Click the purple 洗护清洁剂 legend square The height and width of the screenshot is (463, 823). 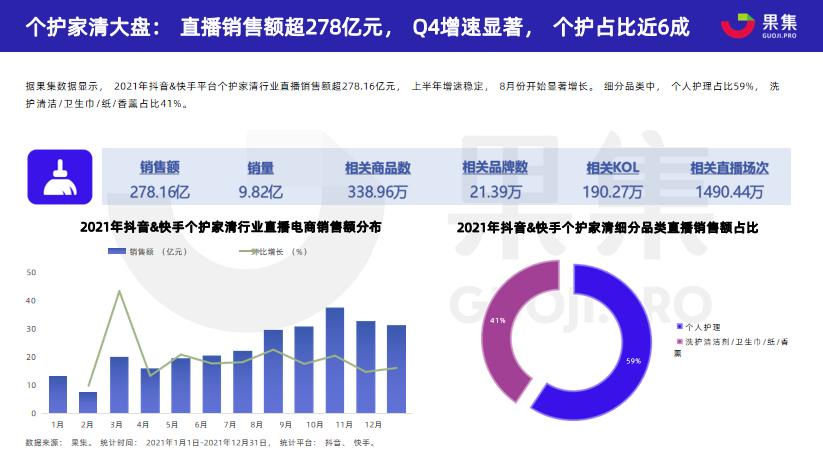pos(680,341)
